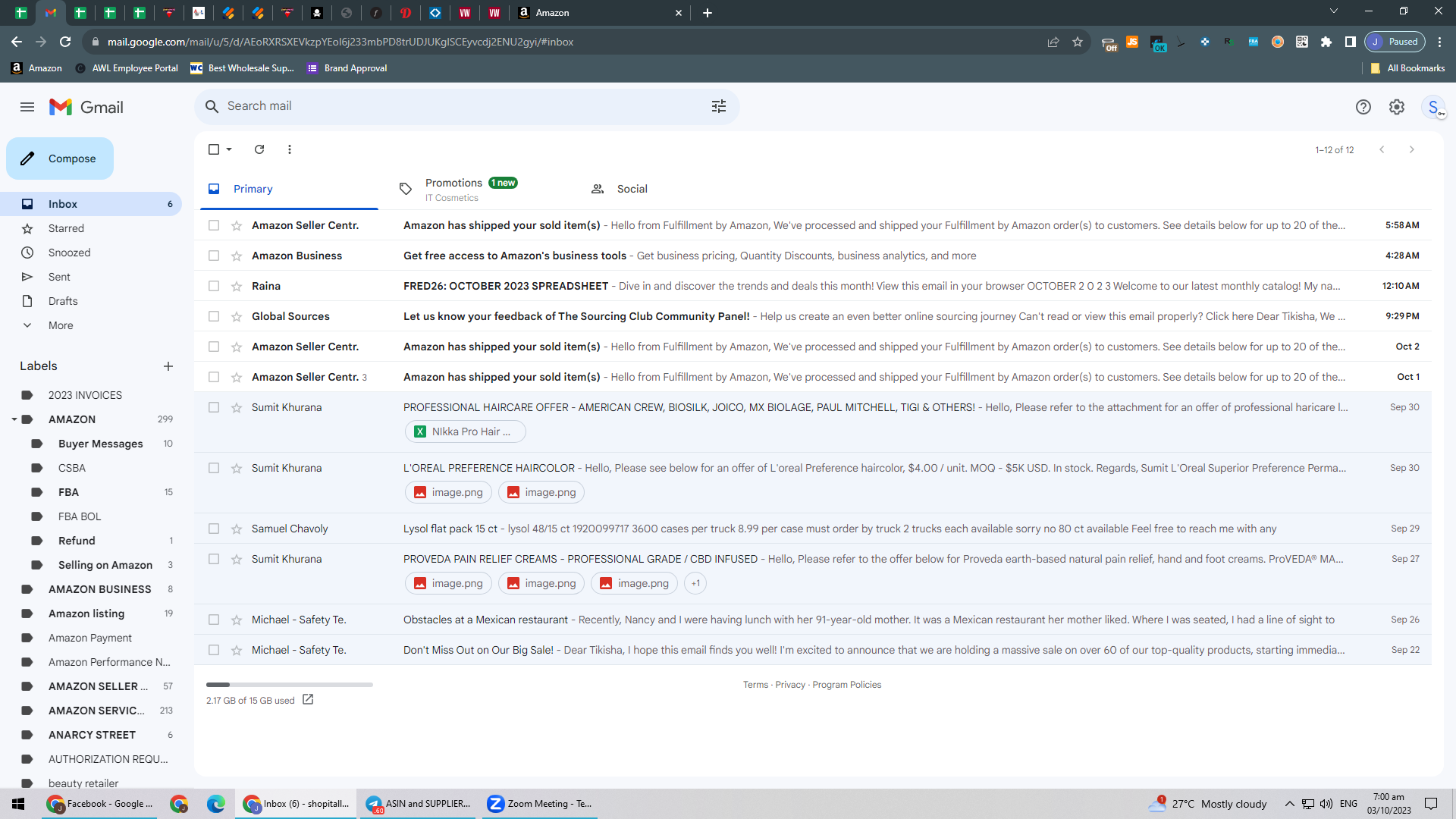Star the Samuel Chavoly Lysol email
1456x819 pixels.
click(237, 529)
